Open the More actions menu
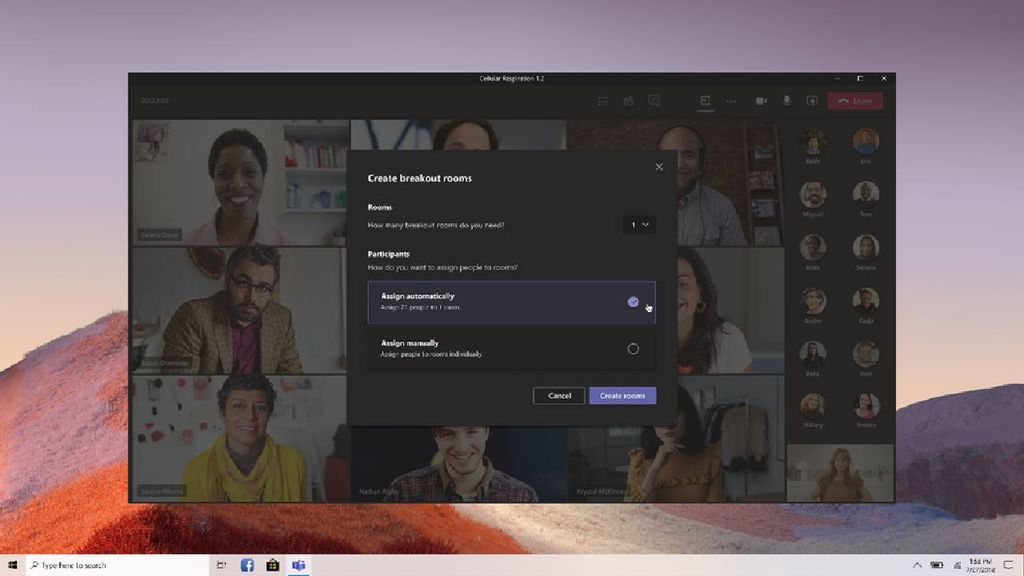Viewport: 1024px width, 576px height. 730,100
